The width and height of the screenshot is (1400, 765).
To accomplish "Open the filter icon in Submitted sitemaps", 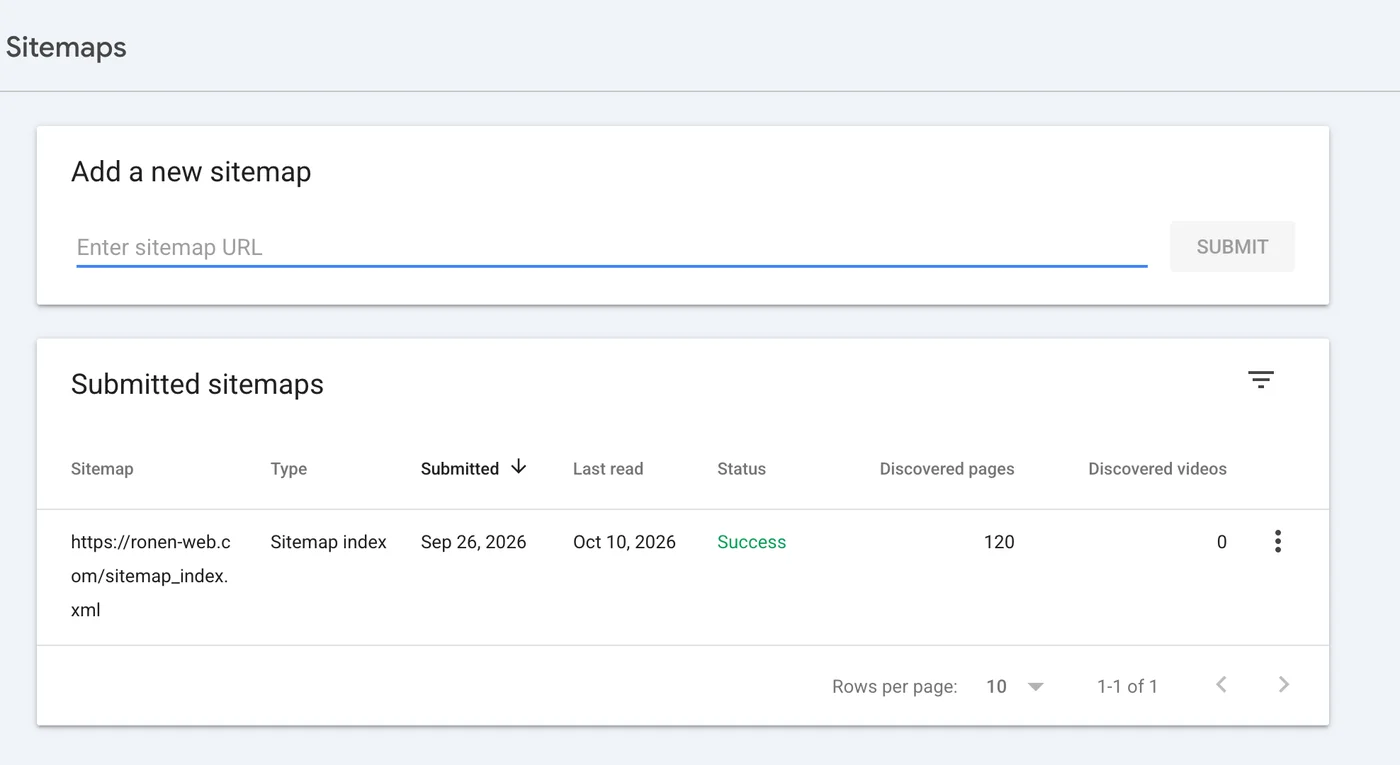I will coord(1260,380).
